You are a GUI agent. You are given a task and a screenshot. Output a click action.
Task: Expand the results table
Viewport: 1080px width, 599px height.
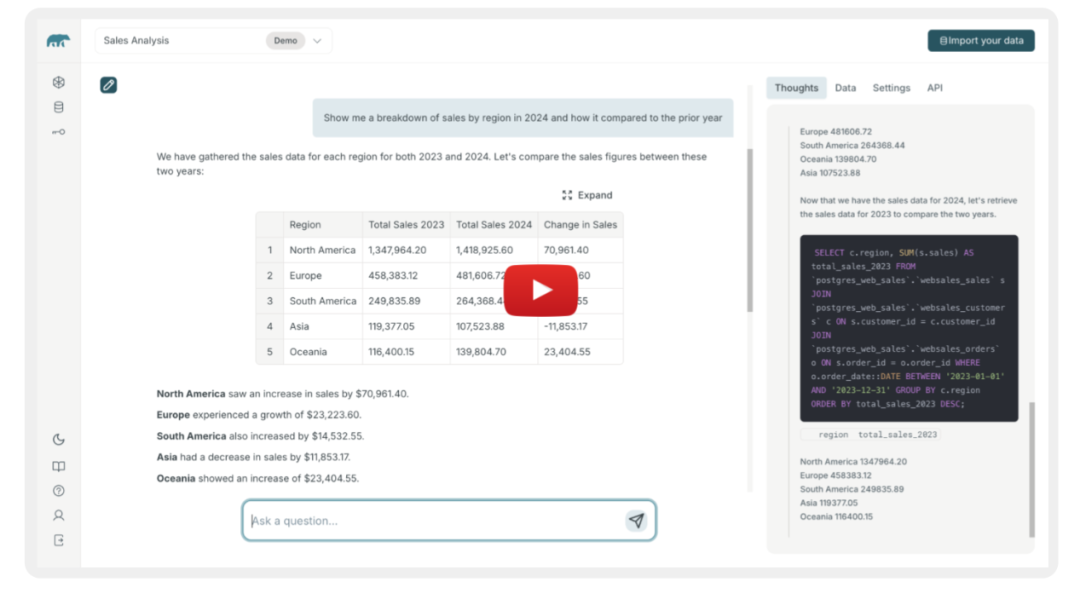tap(587, 196)
